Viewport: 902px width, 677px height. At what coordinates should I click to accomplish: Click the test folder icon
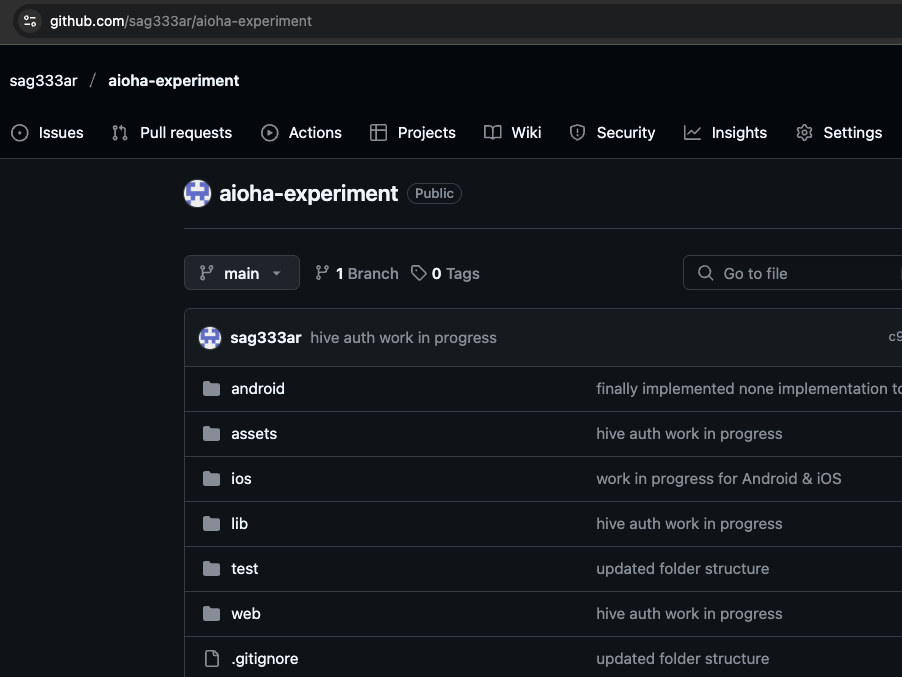[x=212, y=569]
